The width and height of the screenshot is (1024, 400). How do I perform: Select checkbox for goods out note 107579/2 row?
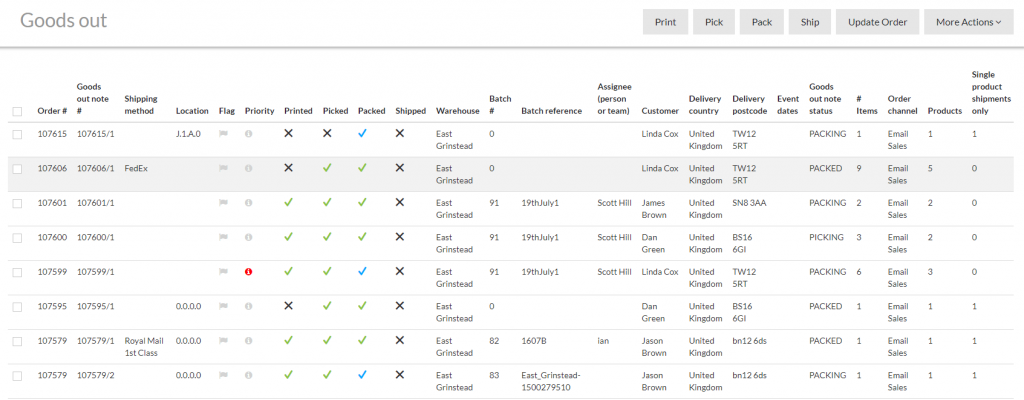[x=17, y=376]
